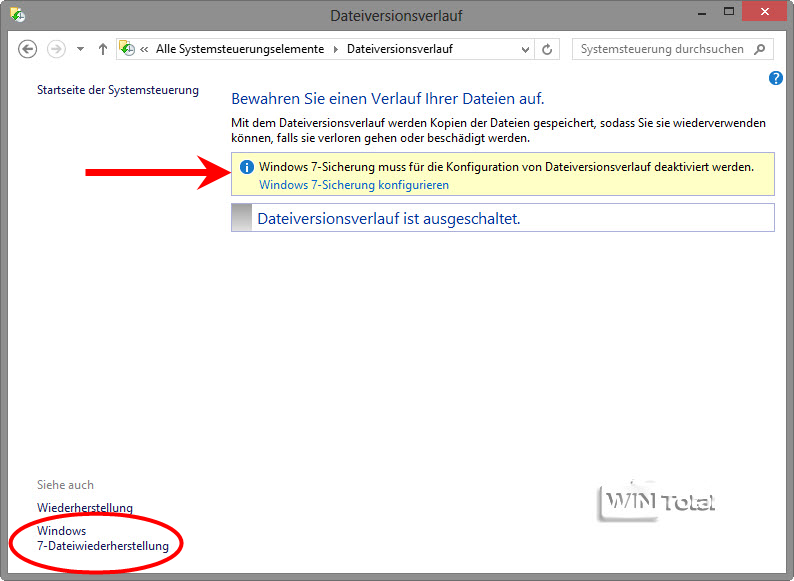
Task: Open help via the blue question mark
Action: [775, 78]
